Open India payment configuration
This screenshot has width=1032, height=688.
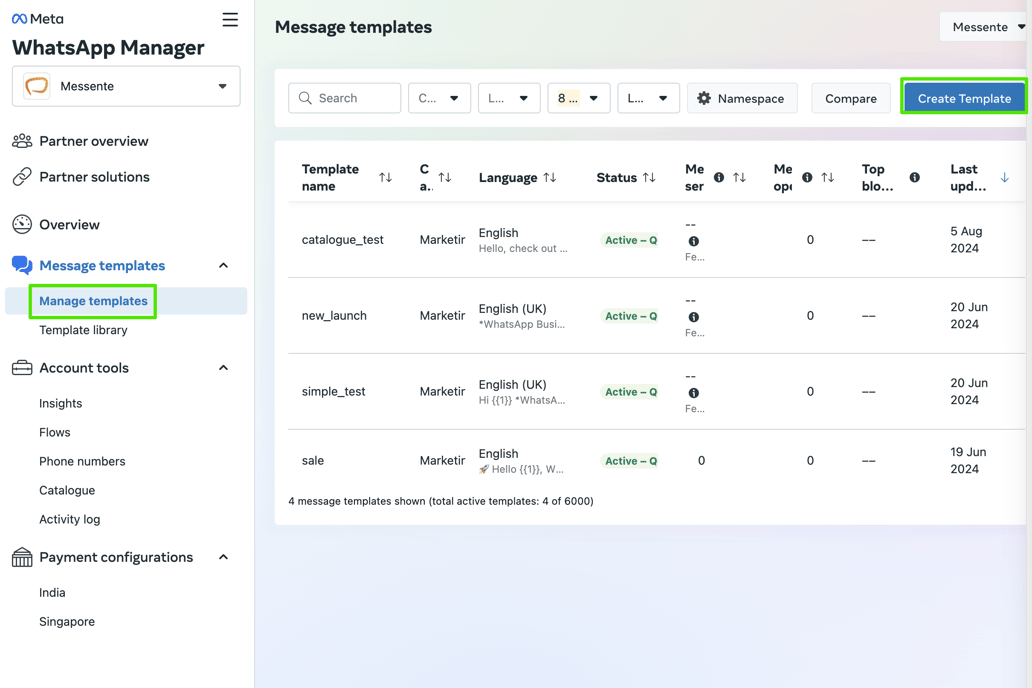tap(52, 593)
